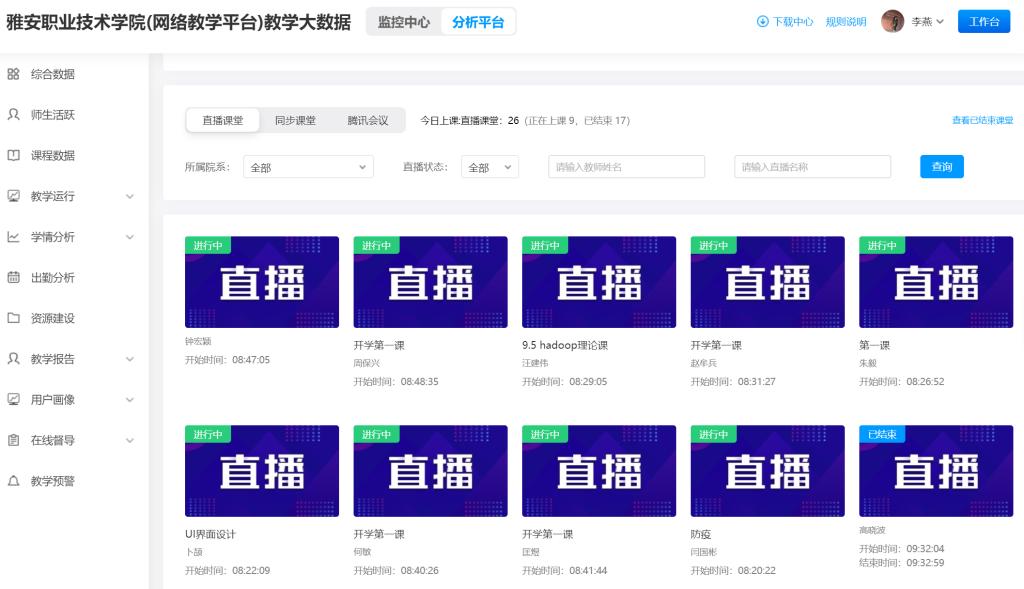
Task: Open the 所属院系 dropdown
Action: [x=308, y=167]
